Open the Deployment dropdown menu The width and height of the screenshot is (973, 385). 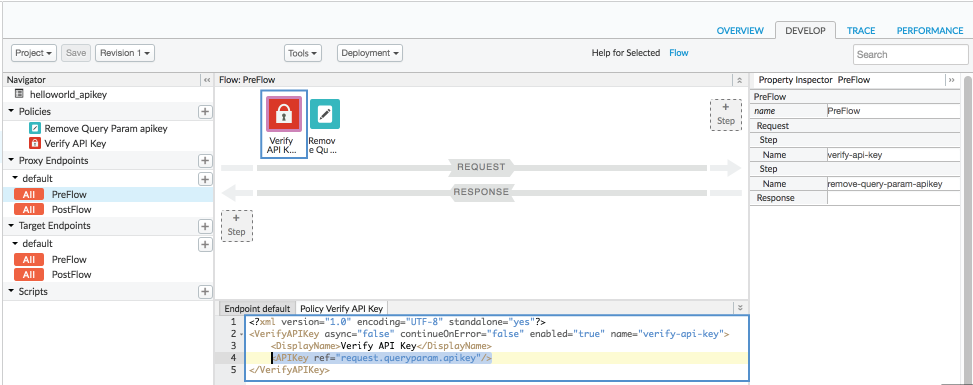pyautogui.click(x=370, y=53)
